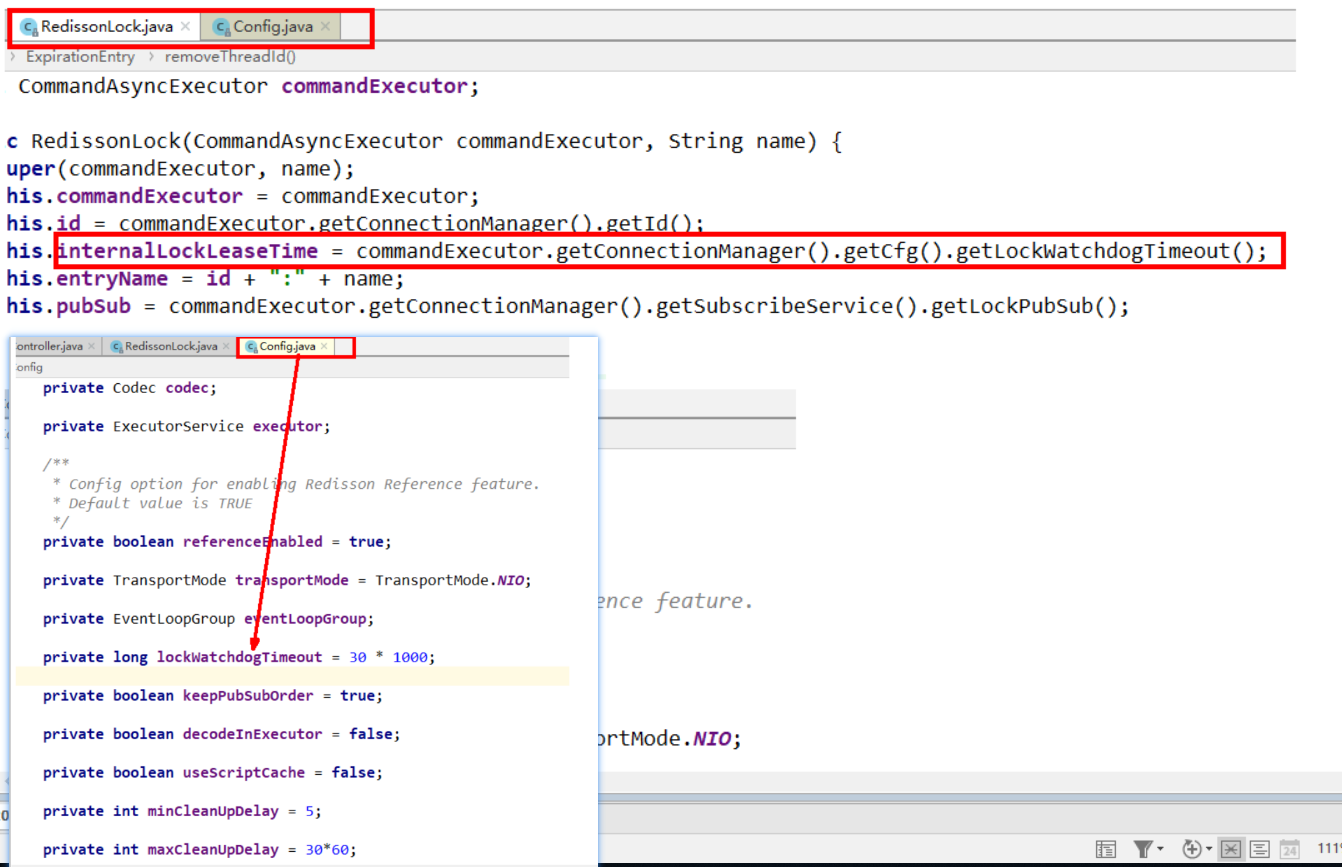Open the filter dropdown arrow
Screen dimensions: 1342x867
(1160, 849)
